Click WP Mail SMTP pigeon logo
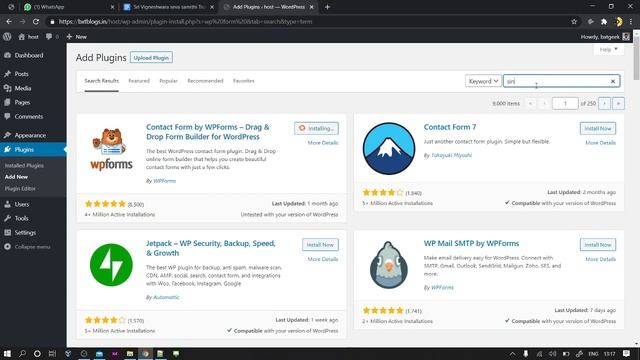Viewport: 640px width, 360px height. [x=389, y=265]
